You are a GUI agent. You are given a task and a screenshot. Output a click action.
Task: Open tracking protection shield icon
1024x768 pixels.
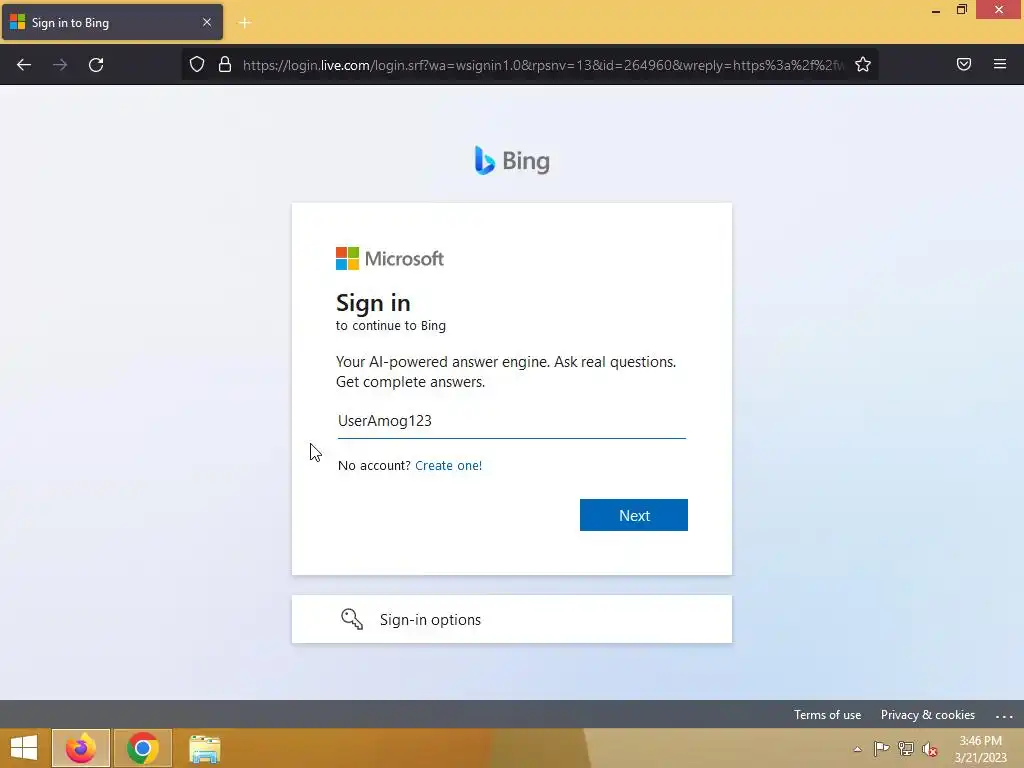[x=197, y=64]
